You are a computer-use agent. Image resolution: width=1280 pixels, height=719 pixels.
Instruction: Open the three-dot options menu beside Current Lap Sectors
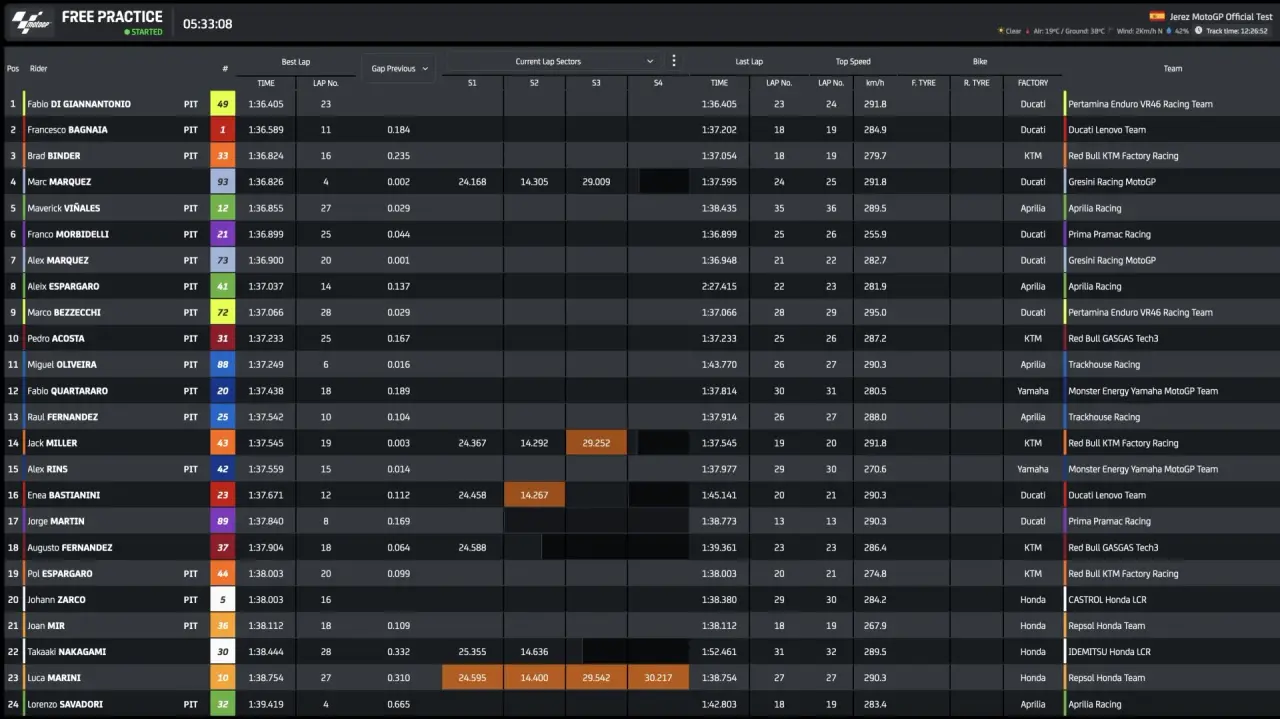[x=673, y=61]
